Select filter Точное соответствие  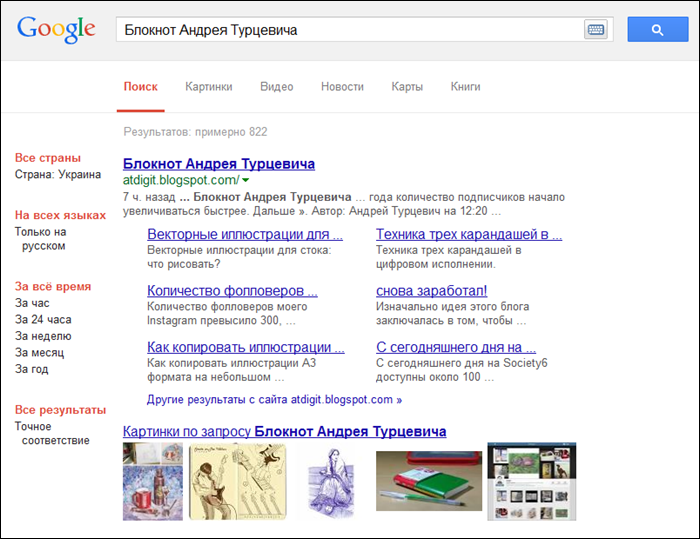click(x=52, y=434)
